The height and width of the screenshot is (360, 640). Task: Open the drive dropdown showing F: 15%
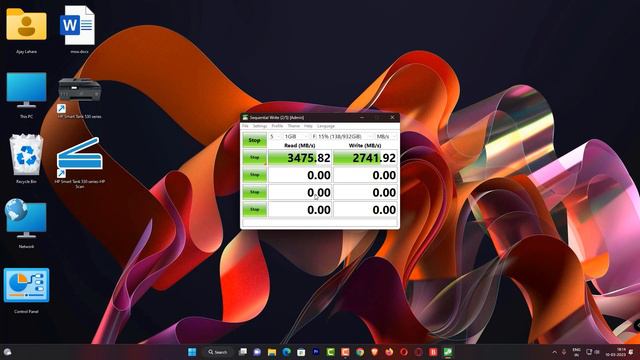(x=342, y=136)
